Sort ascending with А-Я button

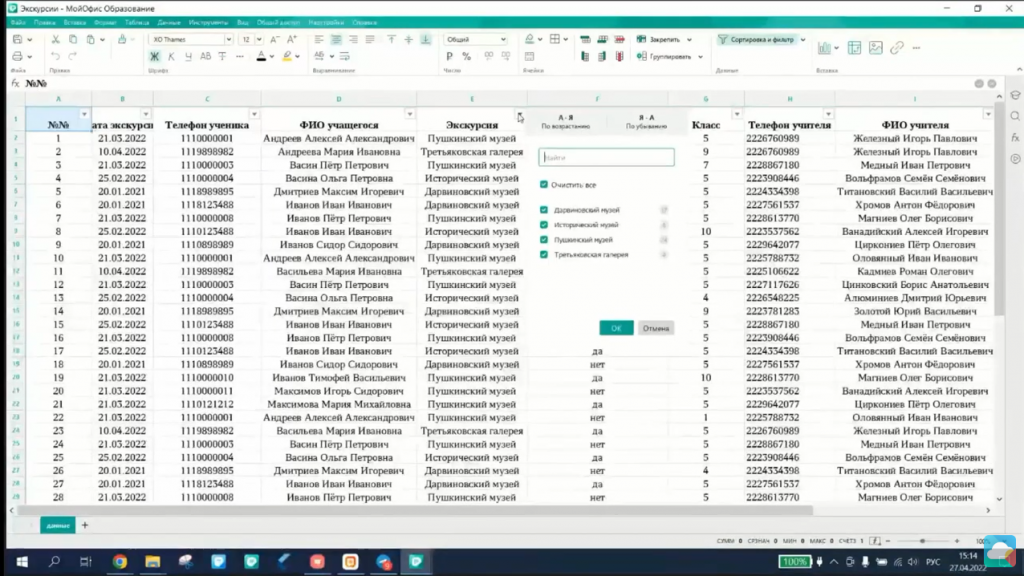[x=566, y=121]
